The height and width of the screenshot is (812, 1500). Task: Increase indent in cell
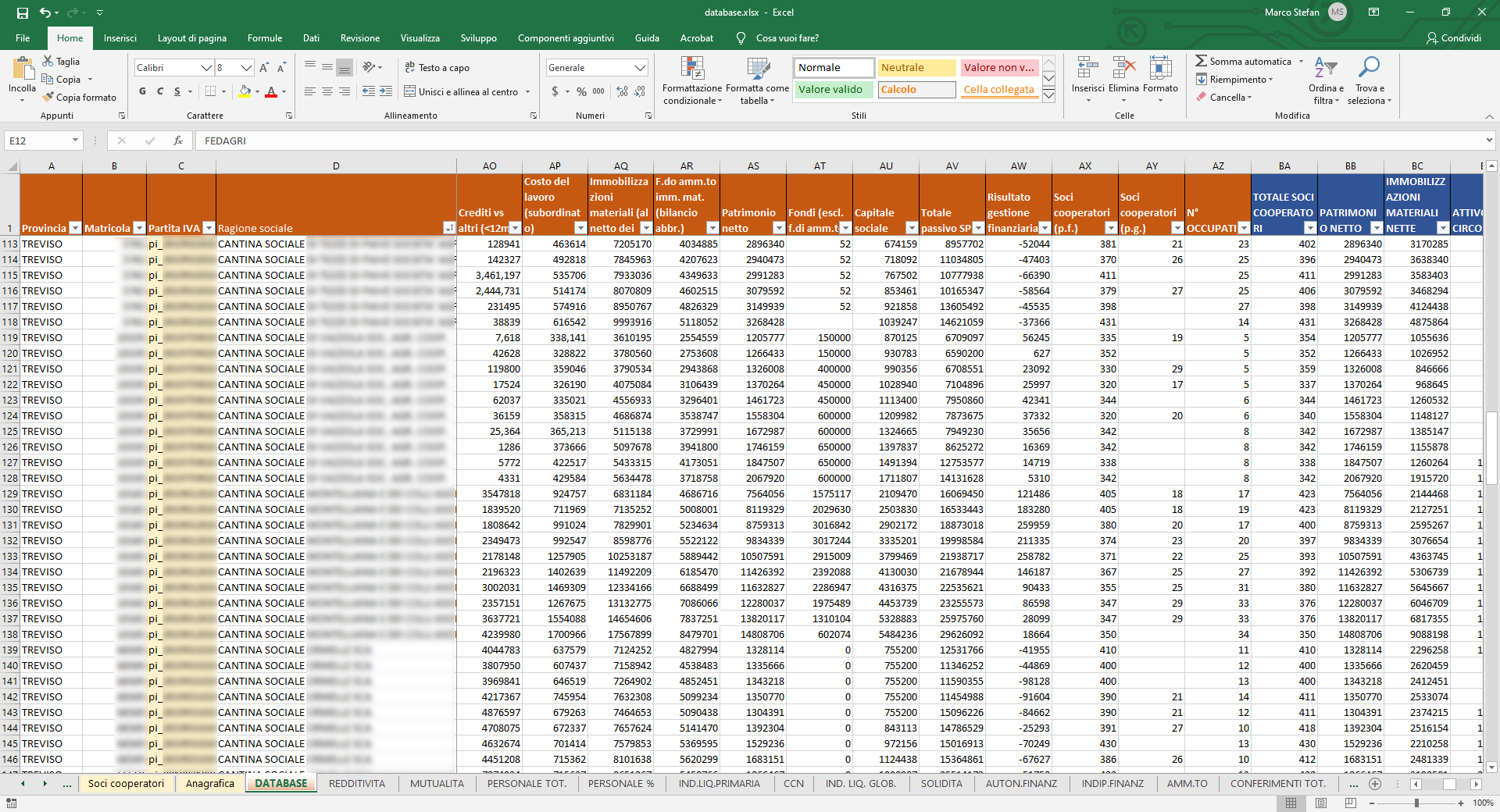pos(386,91)
